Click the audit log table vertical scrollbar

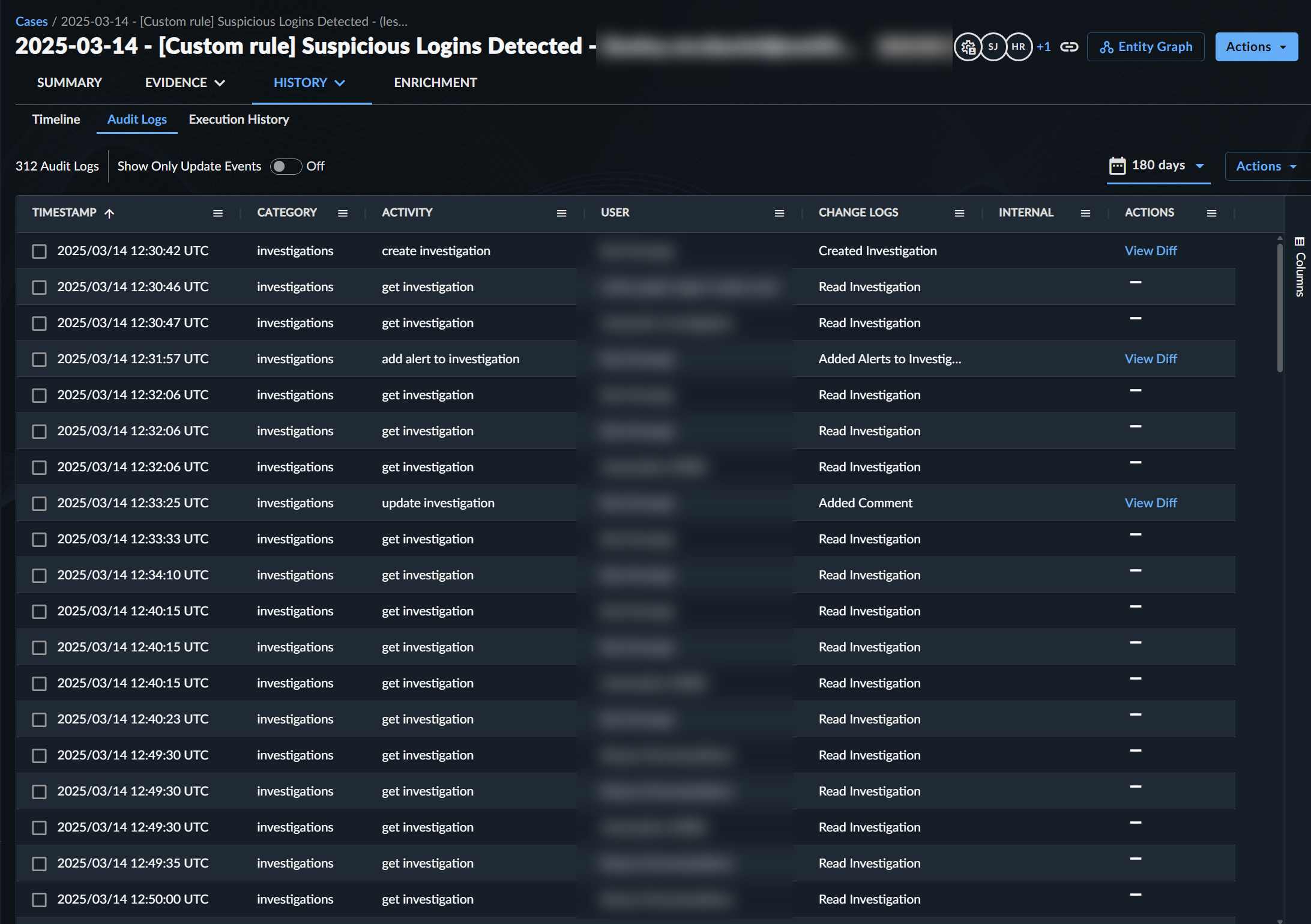tap(1279, 306)
